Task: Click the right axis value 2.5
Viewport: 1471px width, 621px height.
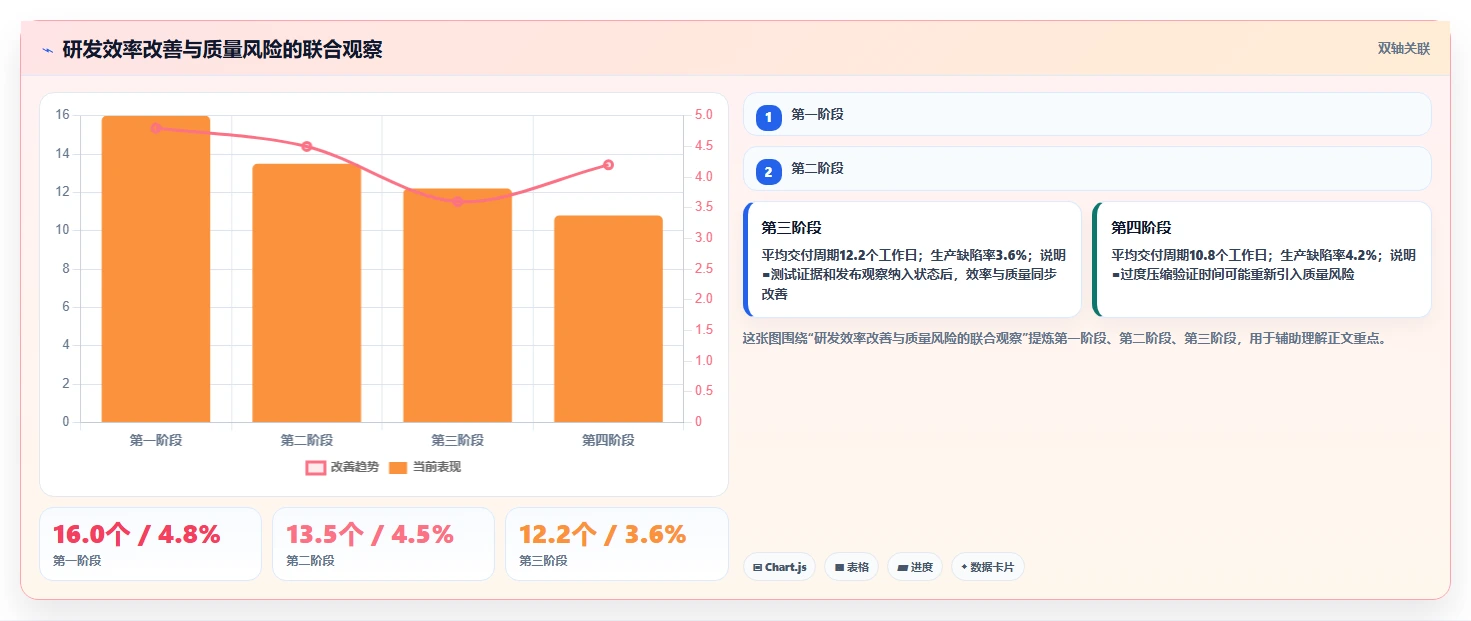Action: pos(704,269)
